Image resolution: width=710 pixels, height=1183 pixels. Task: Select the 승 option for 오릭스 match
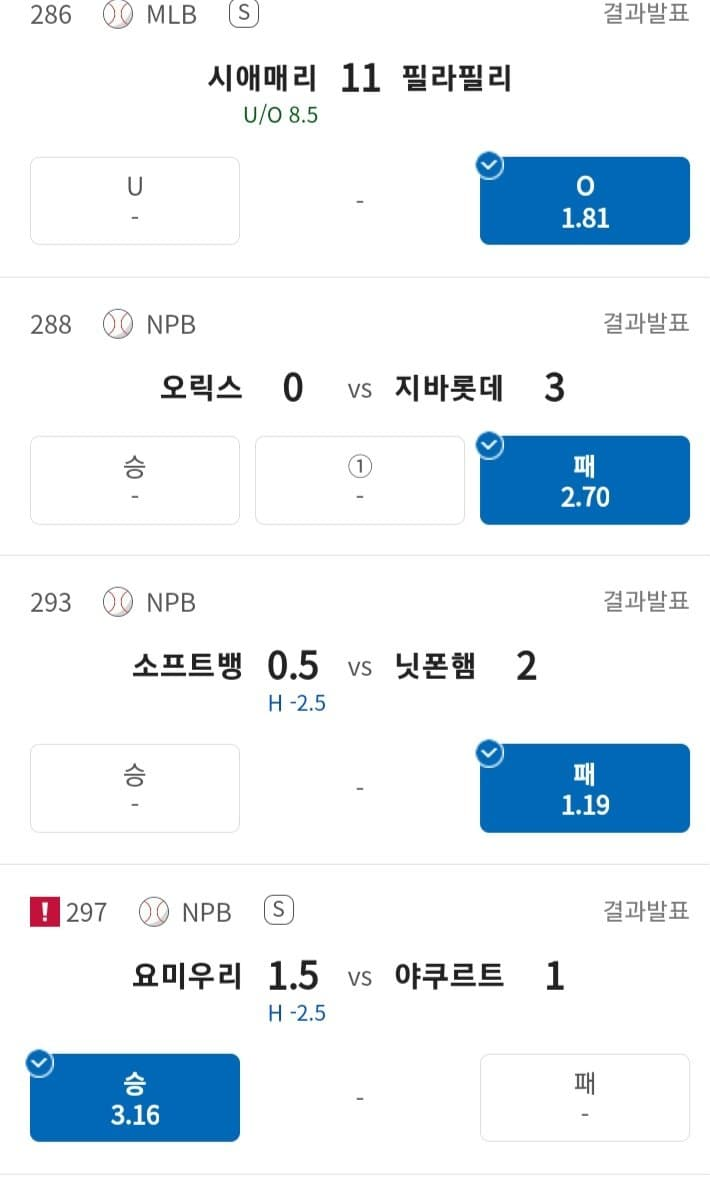(x=135, y=480)
